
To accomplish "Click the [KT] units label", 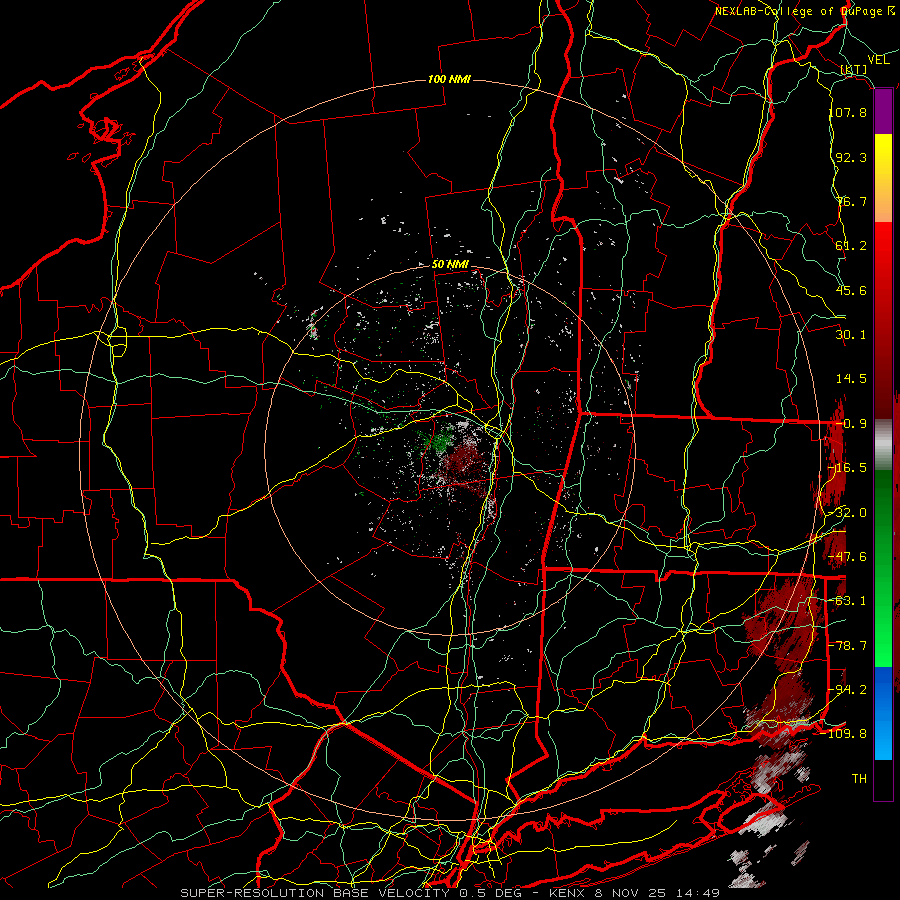I will 854,69.
